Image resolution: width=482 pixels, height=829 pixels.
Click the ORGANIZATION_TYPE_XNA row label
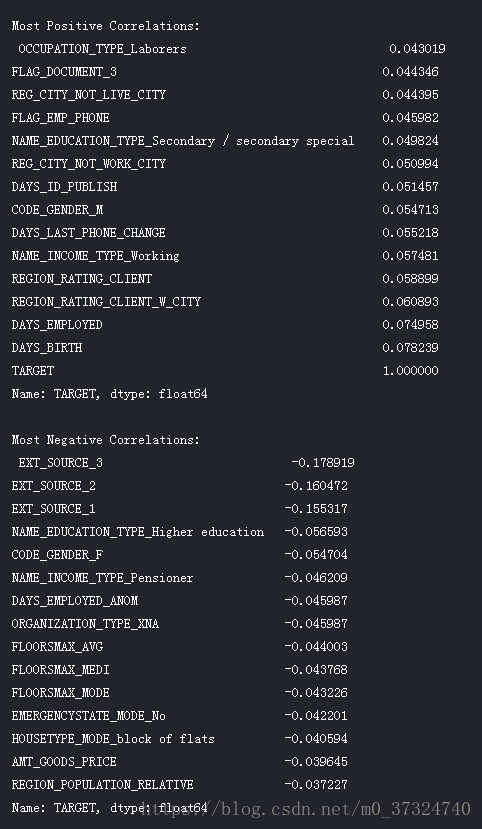tap(85, 624)
